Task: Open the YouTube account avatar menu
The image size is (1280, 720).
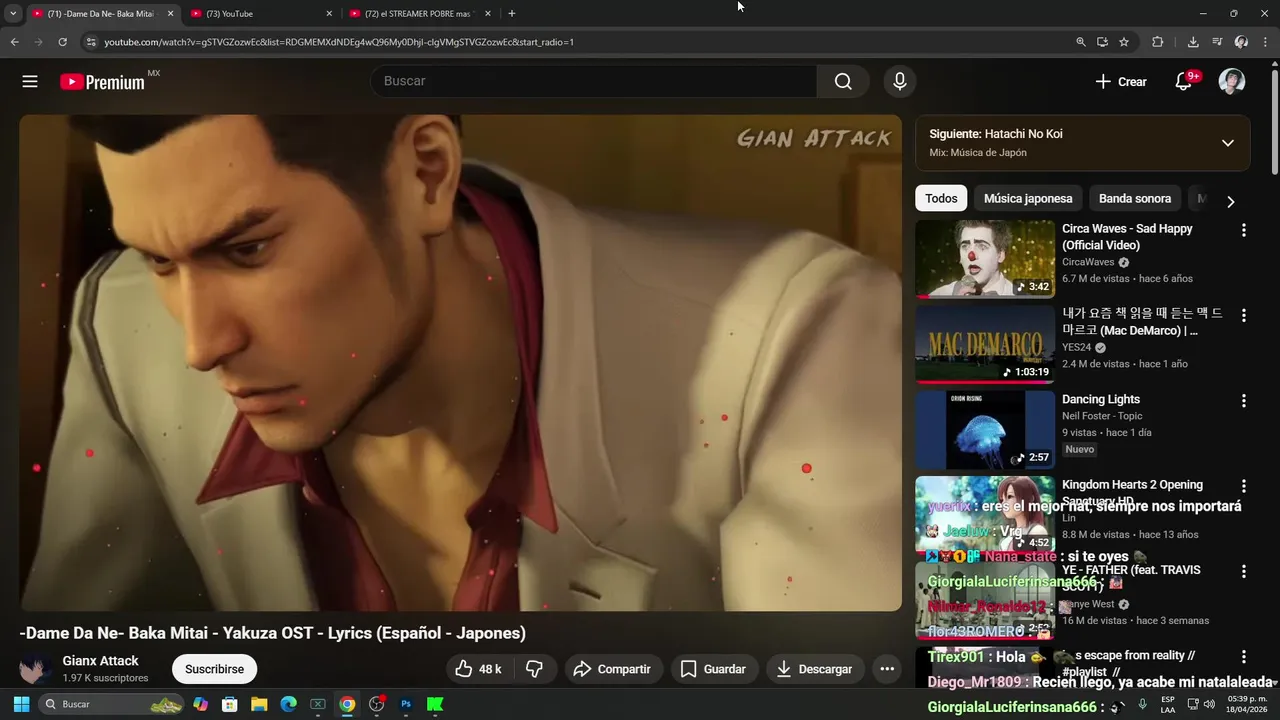Action: point(1232,82)
